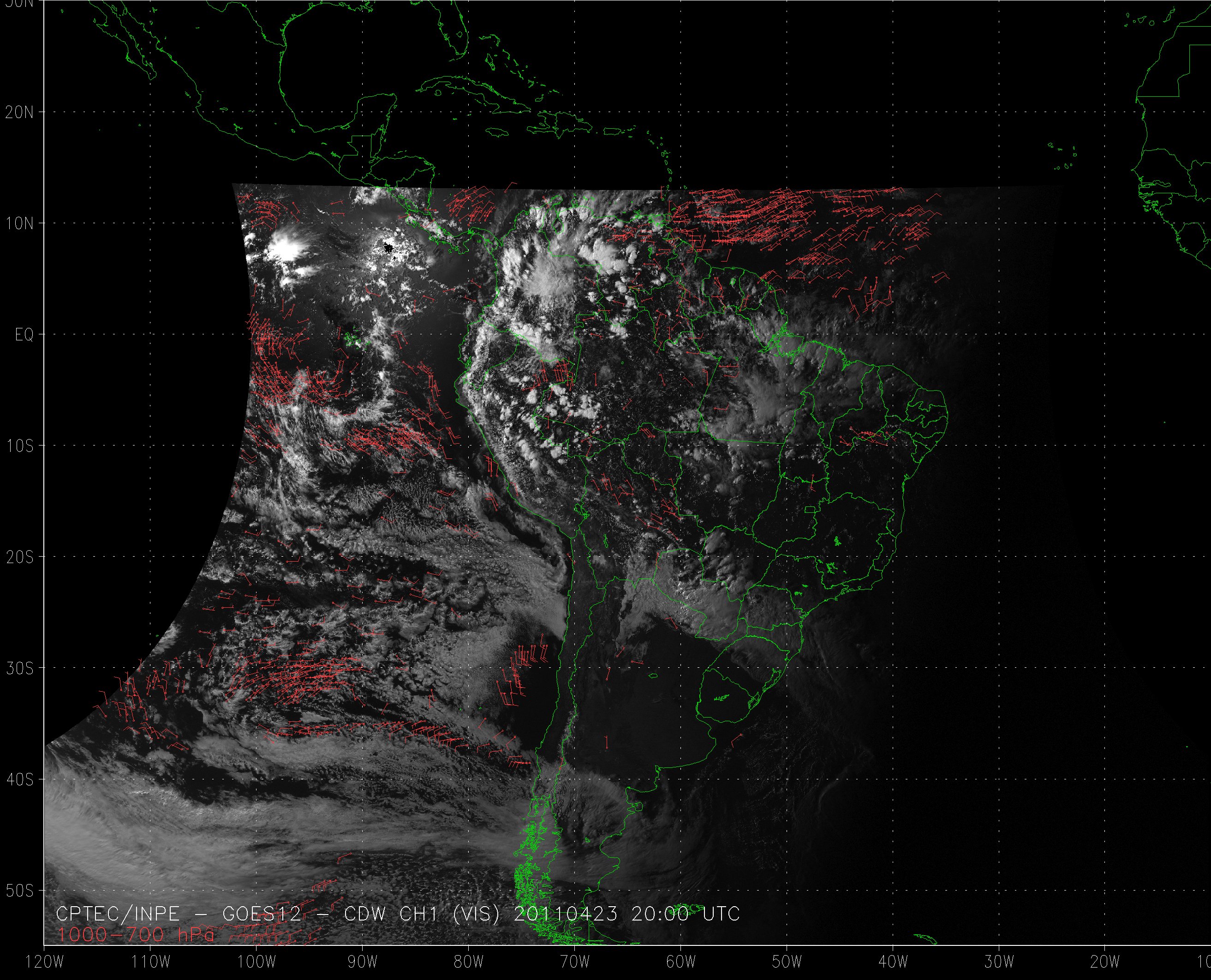Click the EQ equator label
This screenshot has height=980, width=1211.
[24, 335]
